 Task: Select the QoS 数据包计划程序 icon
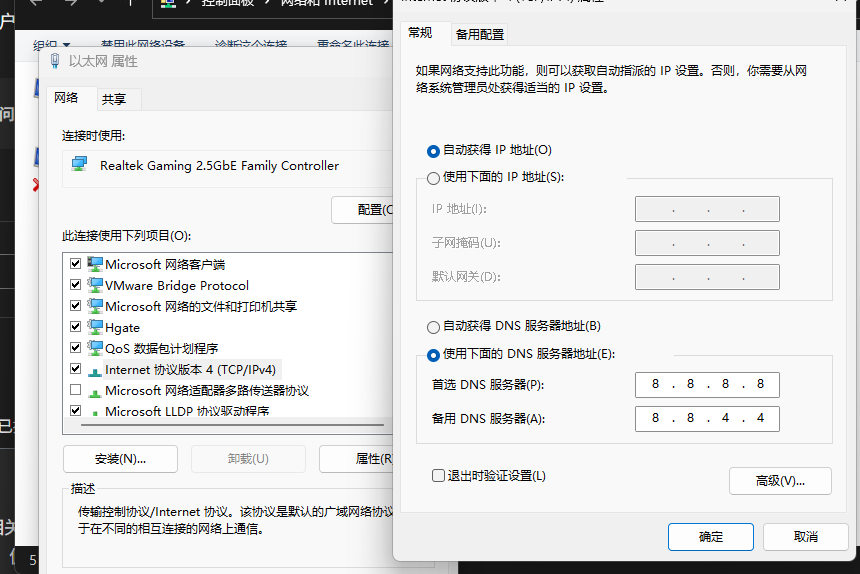(95, 348)
